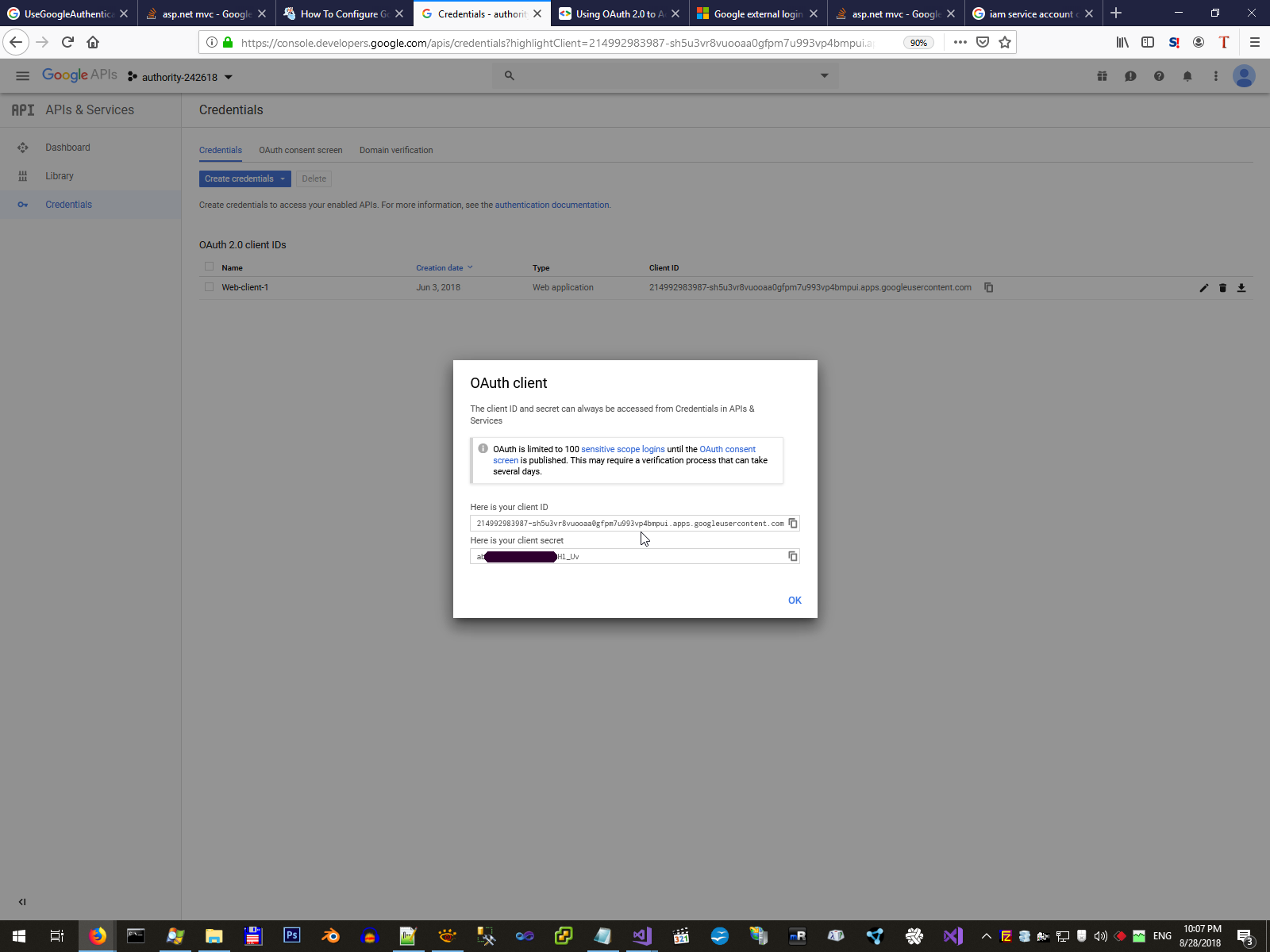Screen dimensions: 1270x952
Task: Click the Google APIs logo
Action: coord(79,75)
